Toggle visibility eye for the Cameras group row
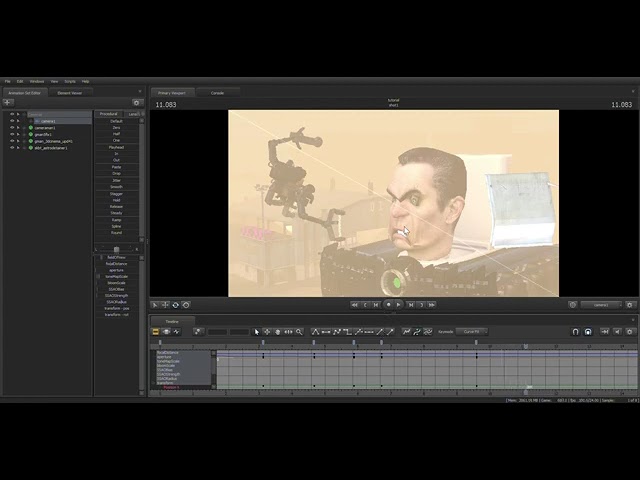This screenshot has width=640, height=480. coord(12,115)
